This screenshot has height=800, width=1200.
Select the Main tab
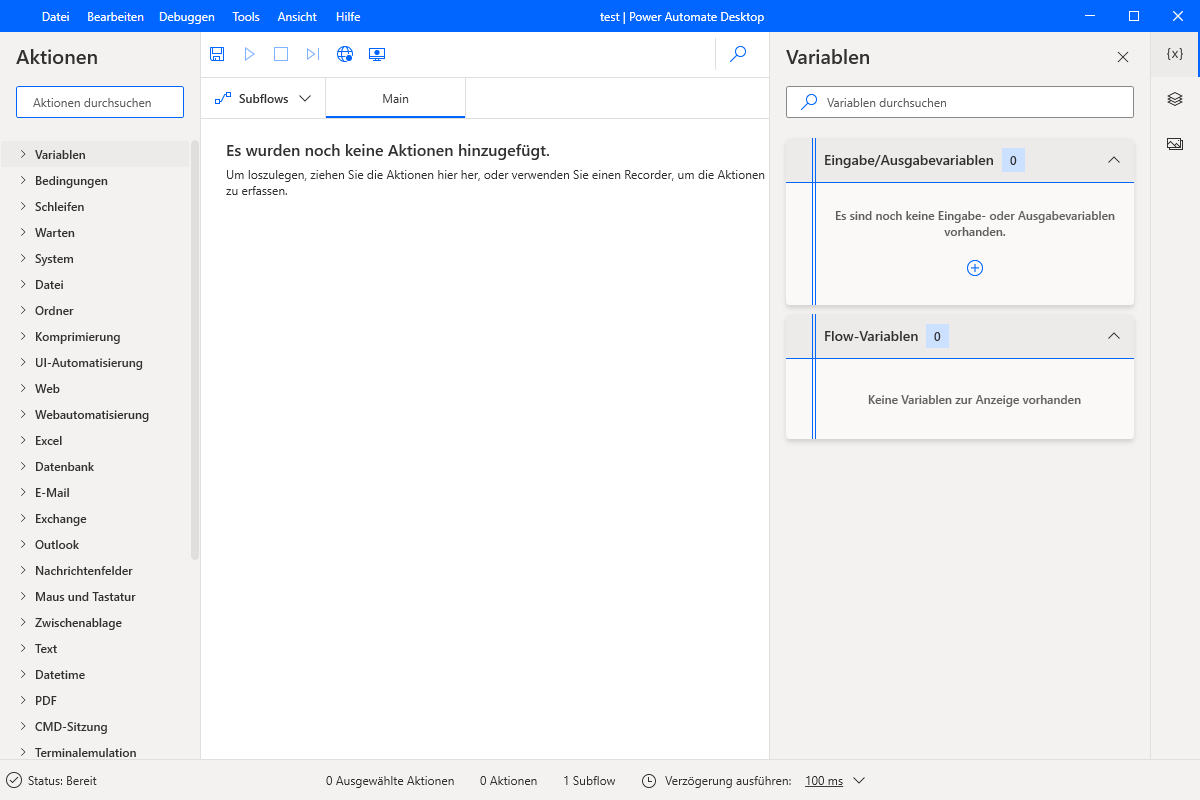(x=395, y=99)
